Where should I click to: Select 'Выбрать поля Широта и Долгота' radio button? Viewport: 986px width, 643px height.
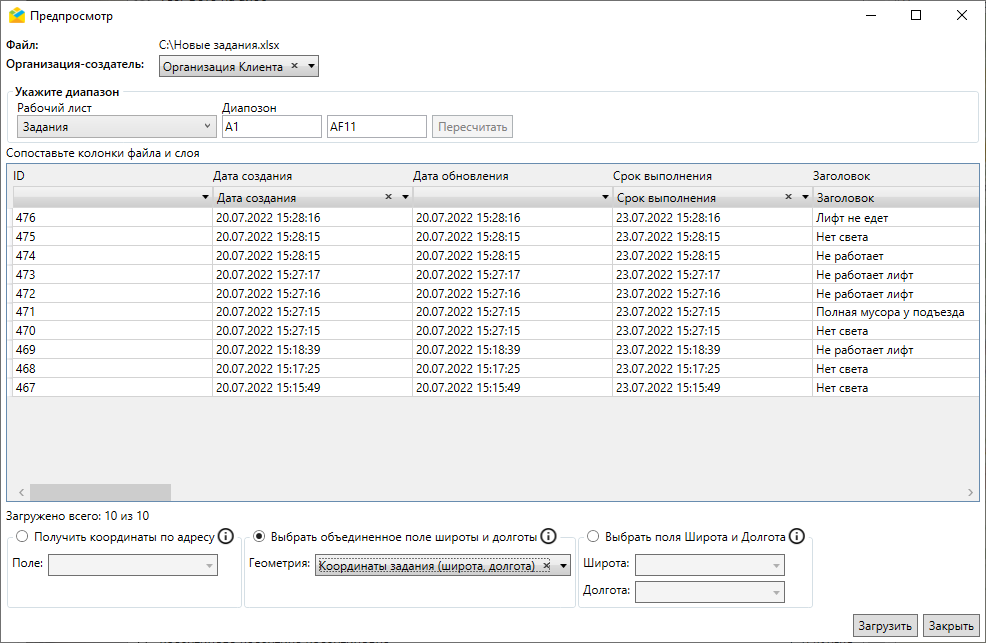[593, 536]
